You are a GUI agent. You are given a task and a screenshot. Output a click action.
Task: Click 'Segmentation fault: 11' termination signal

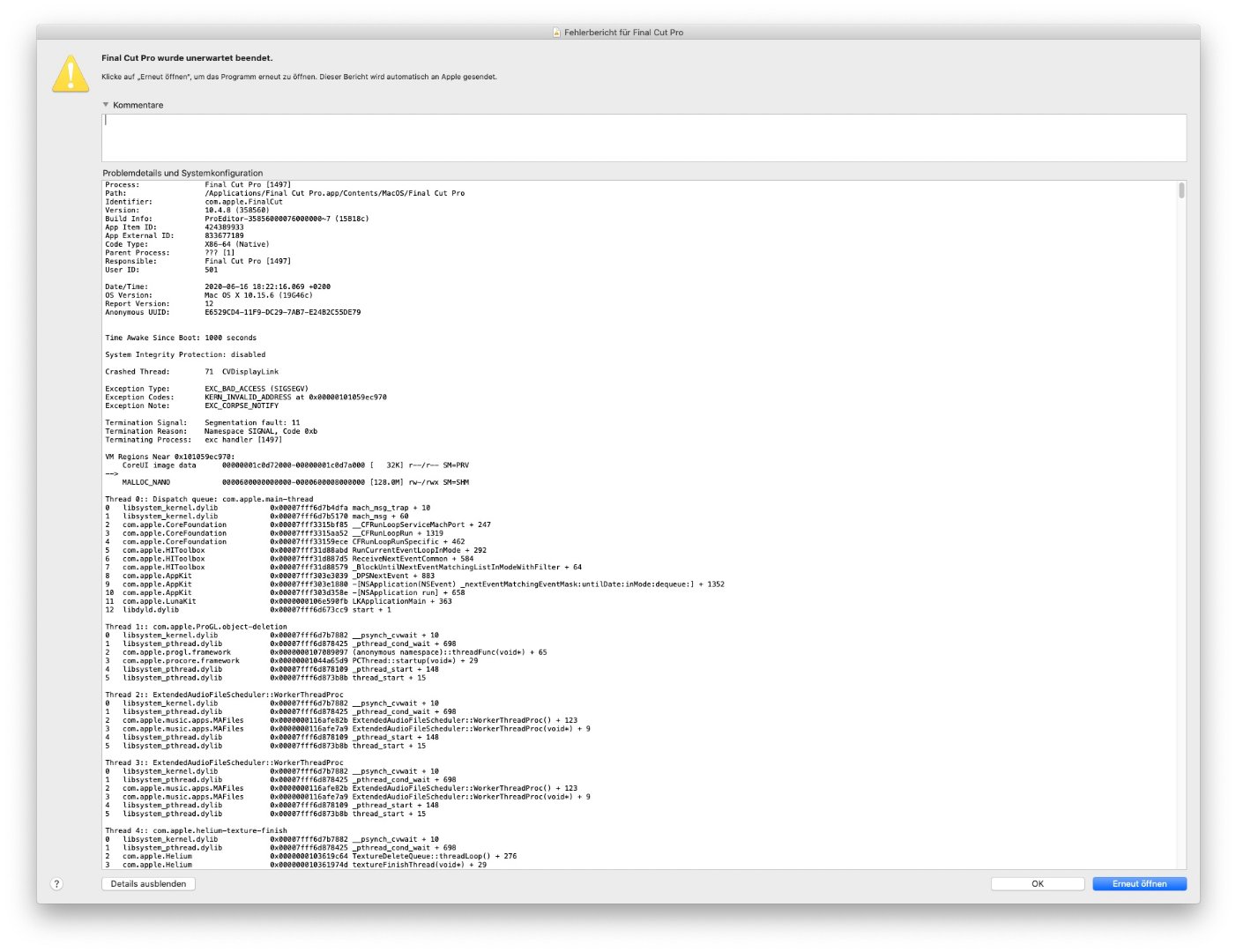[x=252, y=423]
